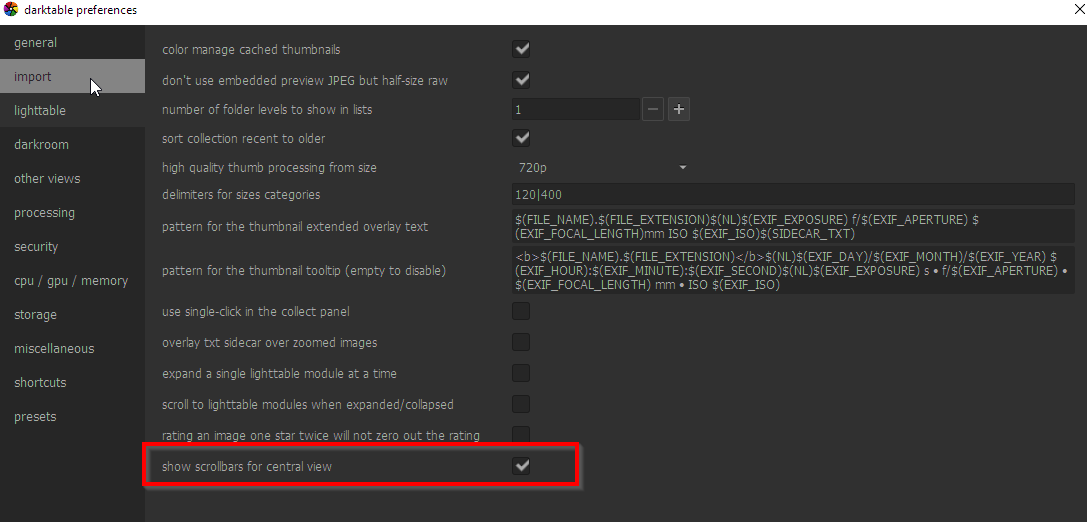Click the 'high quality thumb processing from size' label

(269, 168)
